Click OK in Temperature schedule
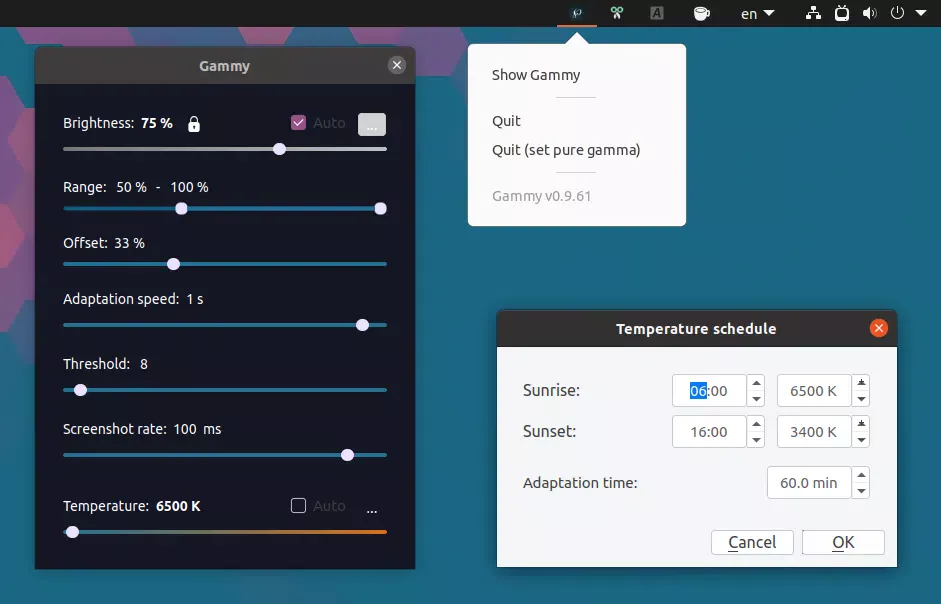This screenshot has width=941, height=604. (x=843, y=542)
